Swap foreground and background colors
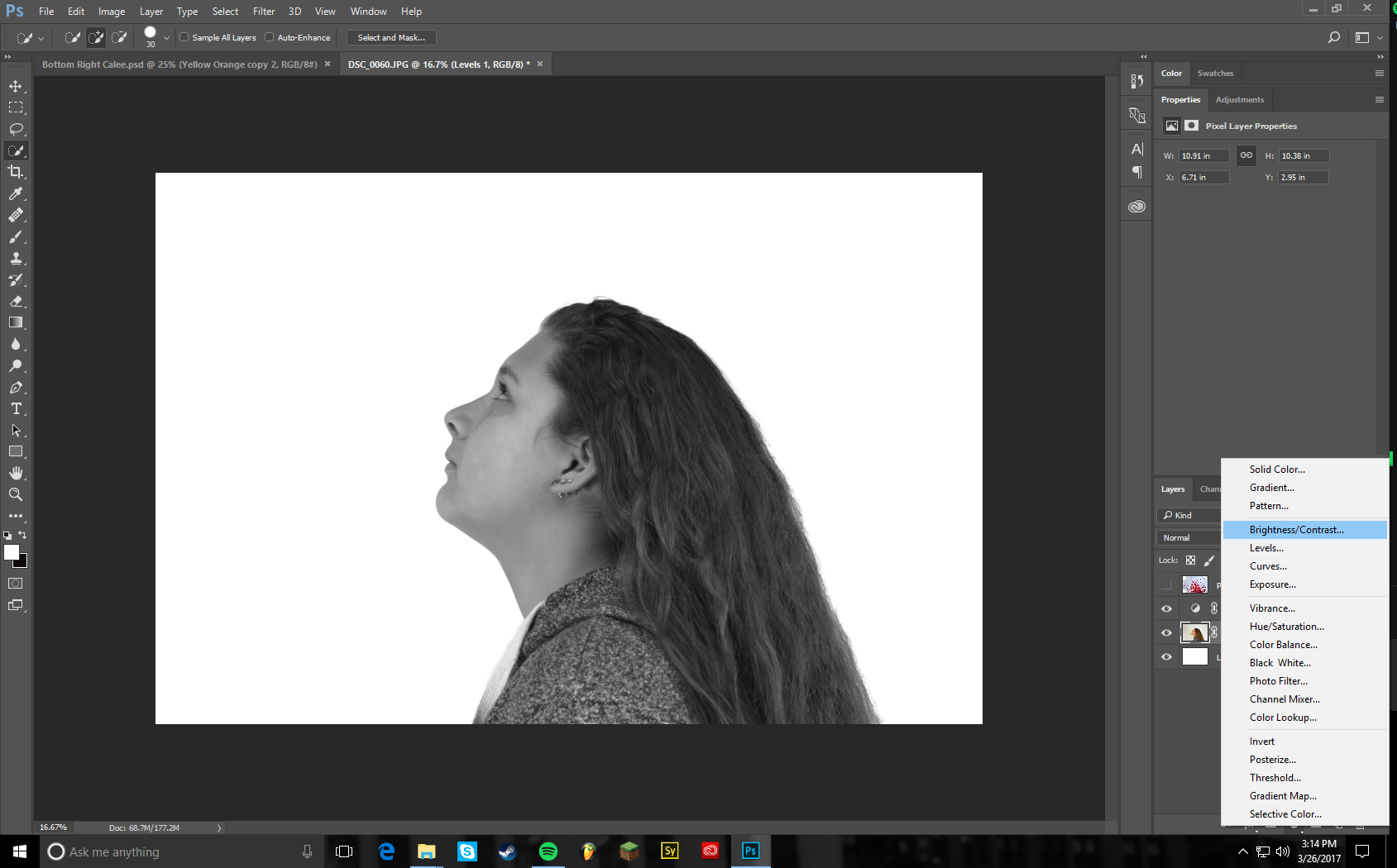 (22, 535)
